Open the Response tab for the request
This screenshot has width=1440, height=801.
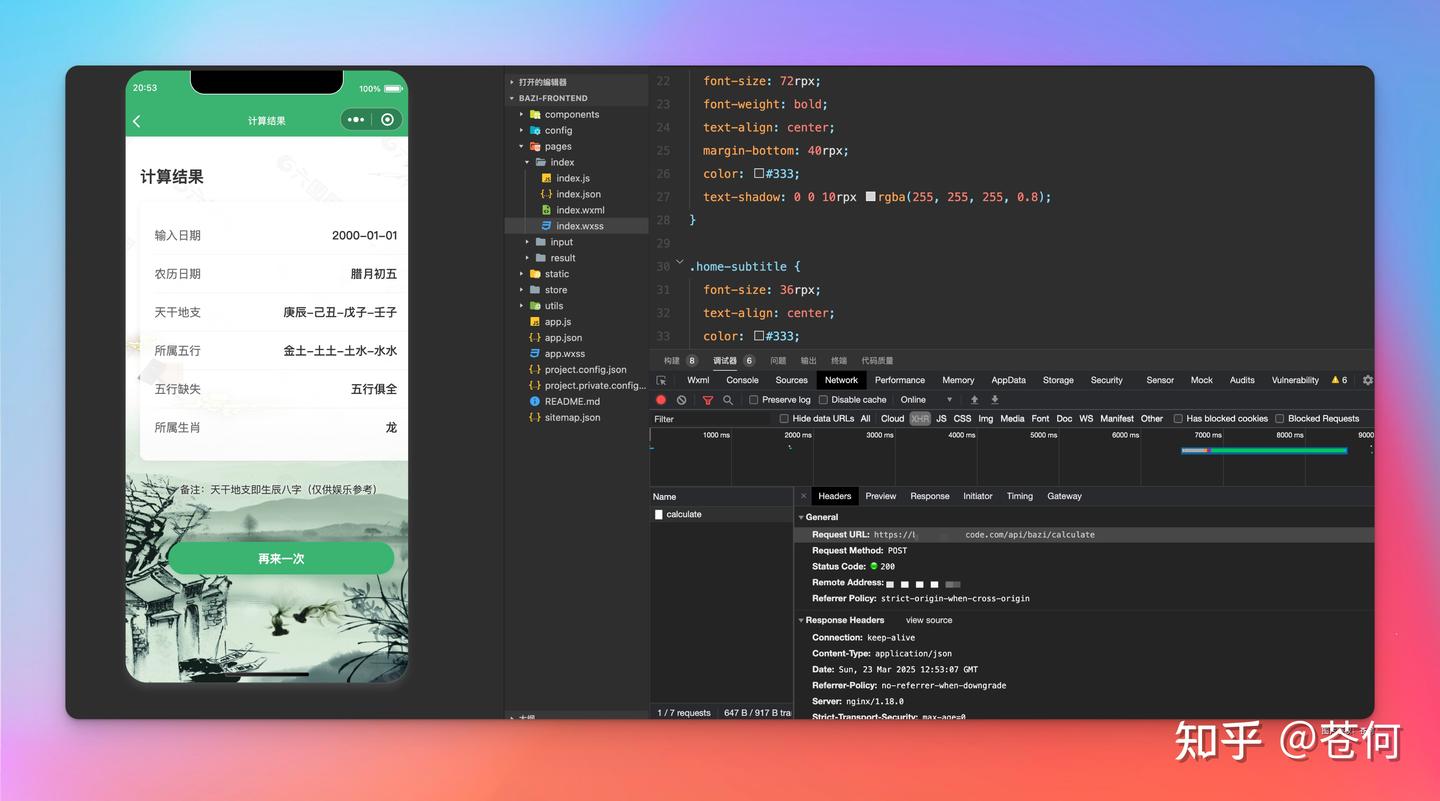(929, 496)
